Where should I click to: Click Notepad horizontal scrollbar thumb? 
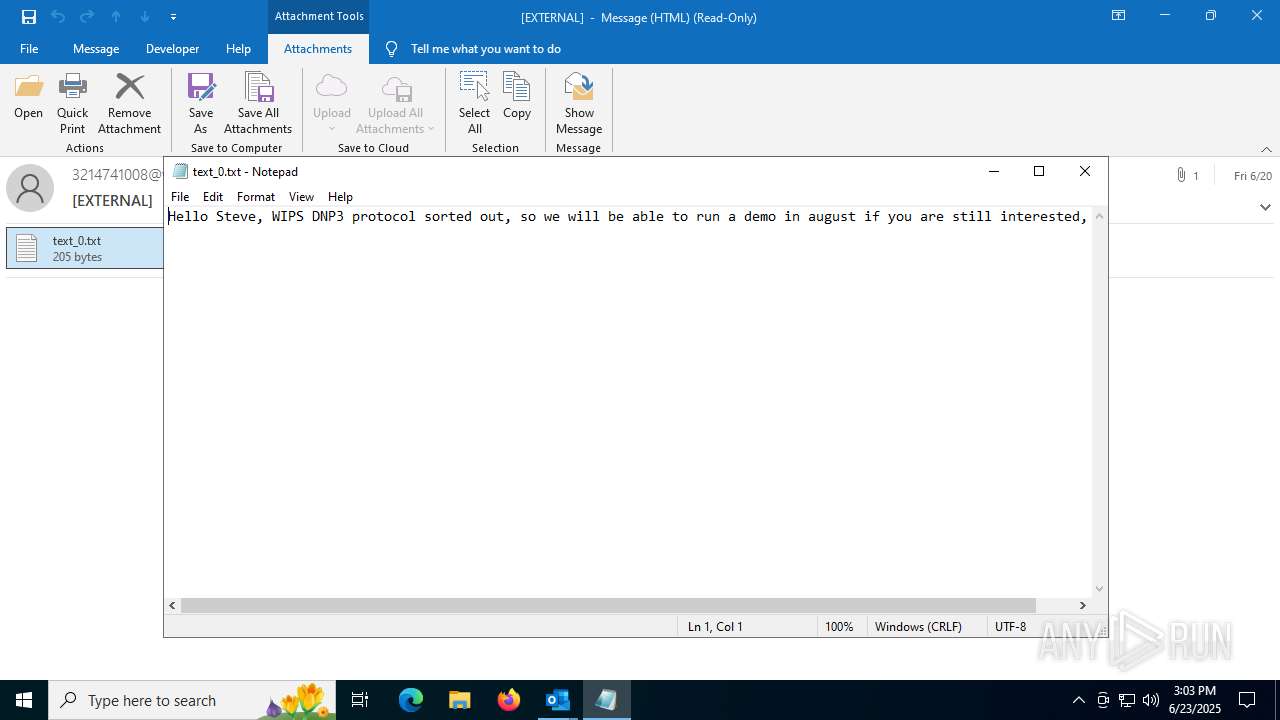(608, 605)
